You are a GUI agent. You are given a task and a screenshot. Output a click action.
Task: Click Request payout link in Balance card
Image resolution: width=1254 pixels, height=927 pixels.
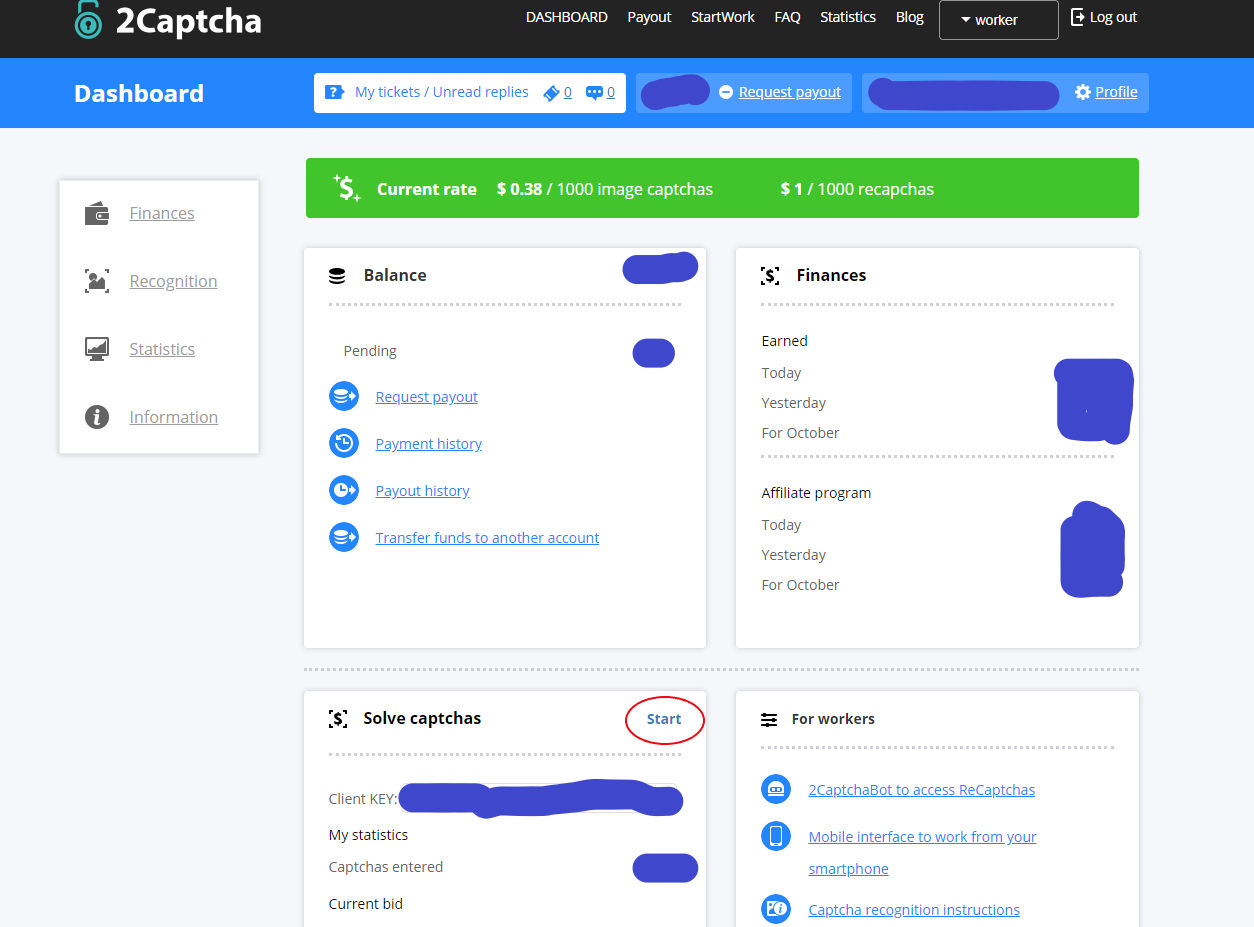(x=427, y=397)
